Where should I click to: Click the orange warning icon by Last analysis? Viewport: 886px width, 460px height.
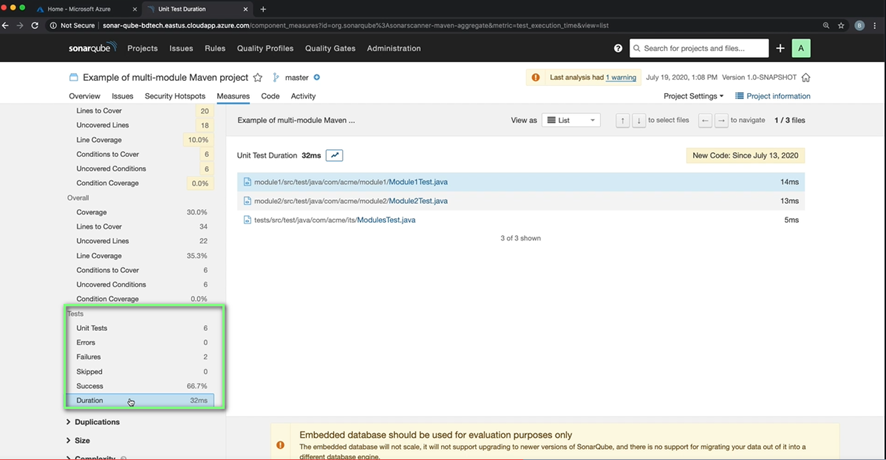[535, 77]
